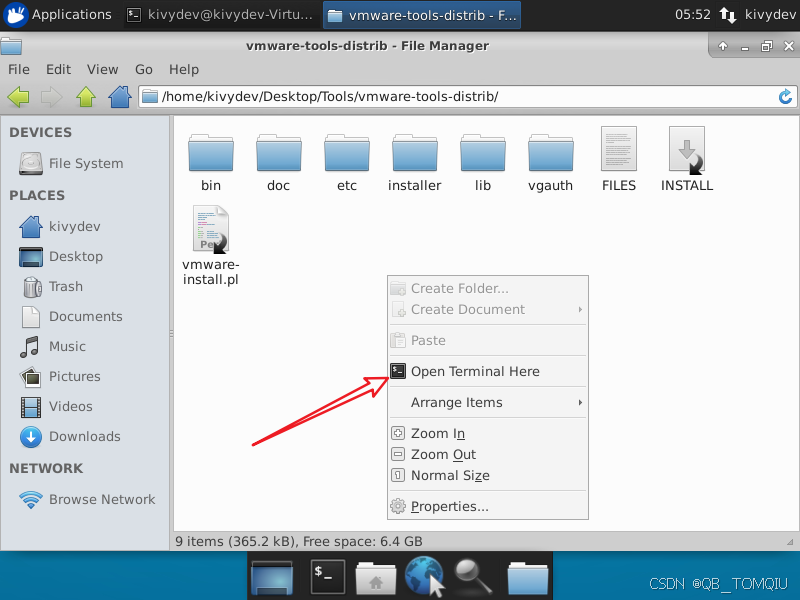Open Videos in the sidebar
800x600 pixels.
coord(56,407)
